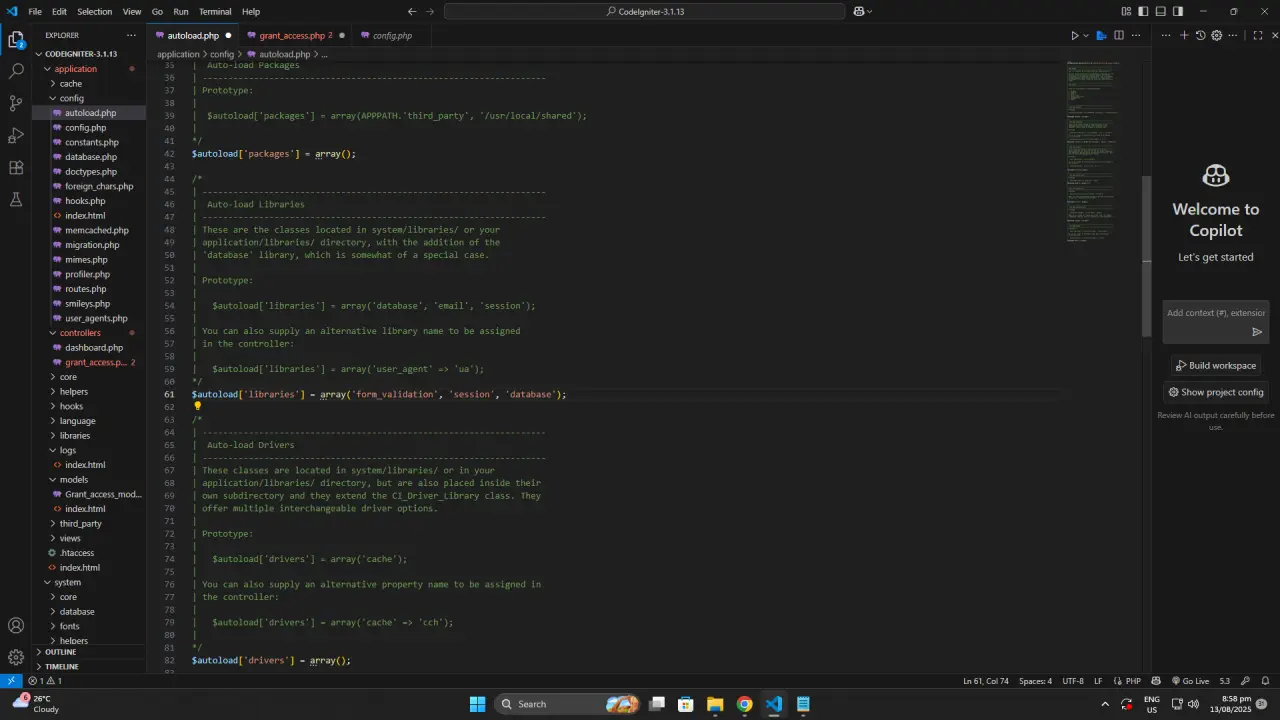1280x720 pixels.
Task: Click the editor vertical scrollbar thumb
Action: pyautogui.click(x=1147, y=257)
